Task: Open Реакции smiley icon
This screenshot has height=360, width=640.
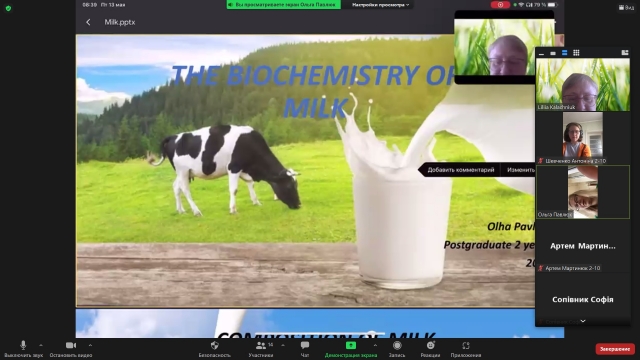Action: coord(431,345)
